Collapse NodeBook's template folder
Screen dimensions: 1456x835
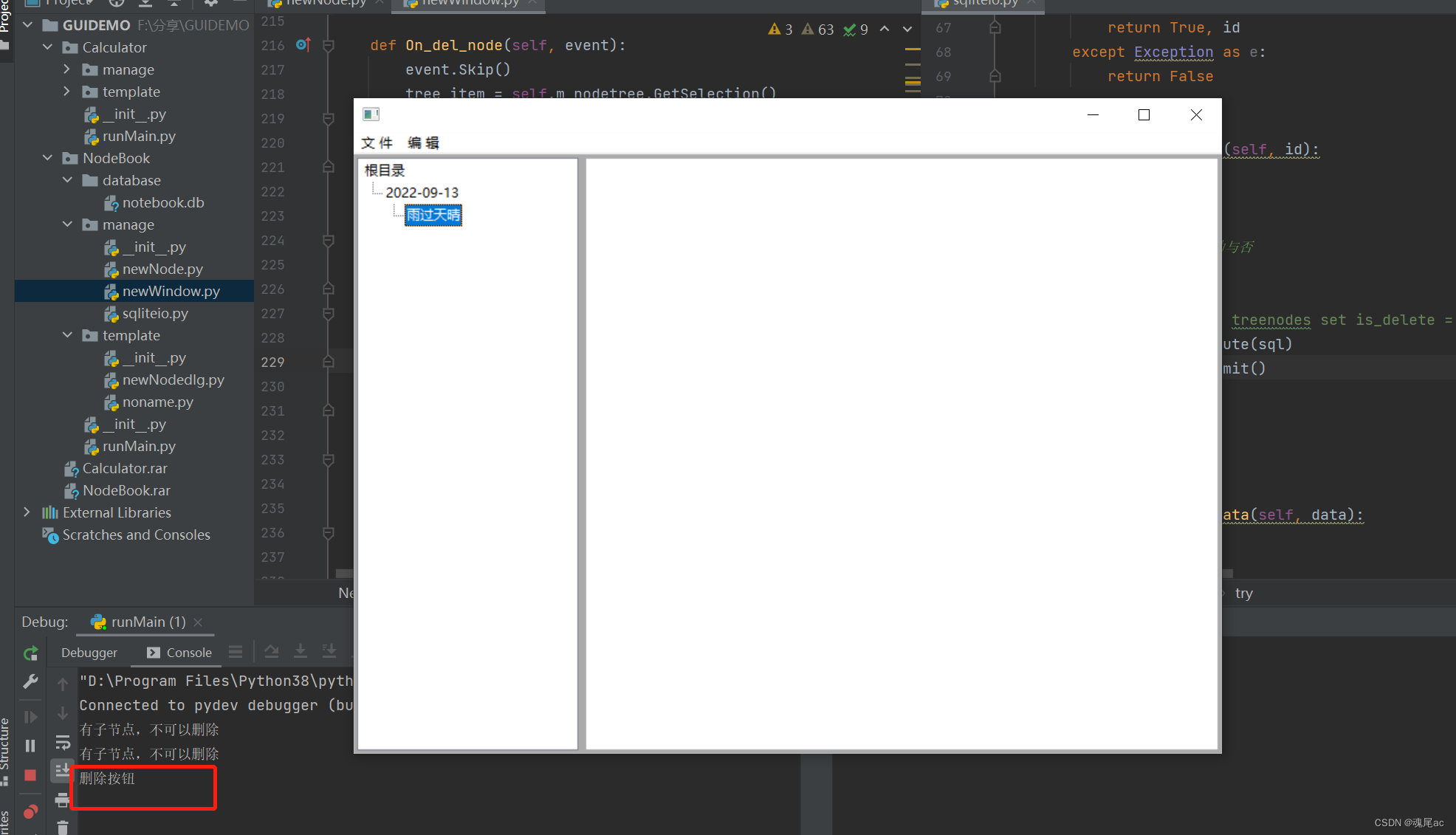(x=67, y=335)
